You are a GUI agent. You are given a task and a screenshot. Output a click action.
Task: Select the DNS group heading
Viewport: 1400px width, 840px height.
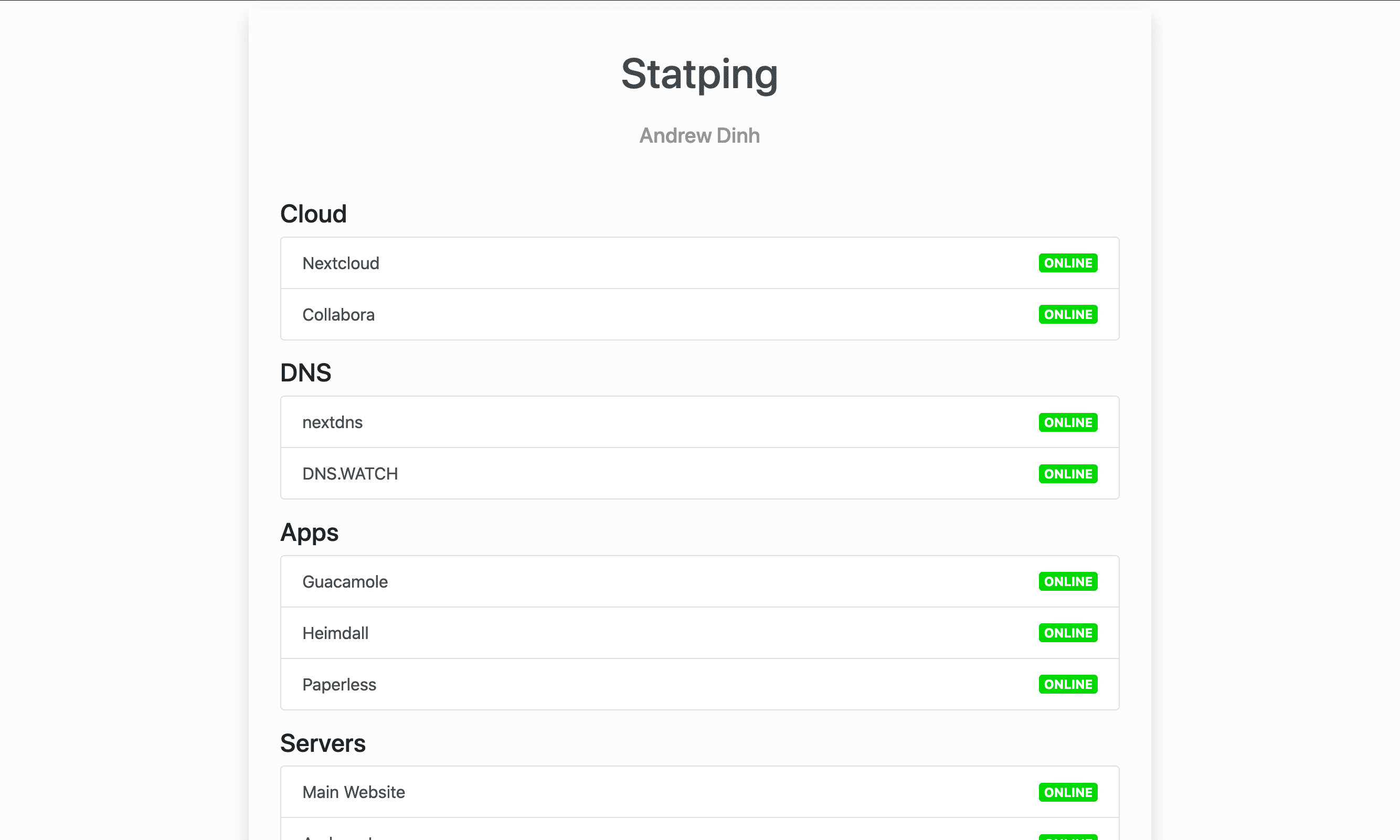pyautogui.click(x=306, y=373)
